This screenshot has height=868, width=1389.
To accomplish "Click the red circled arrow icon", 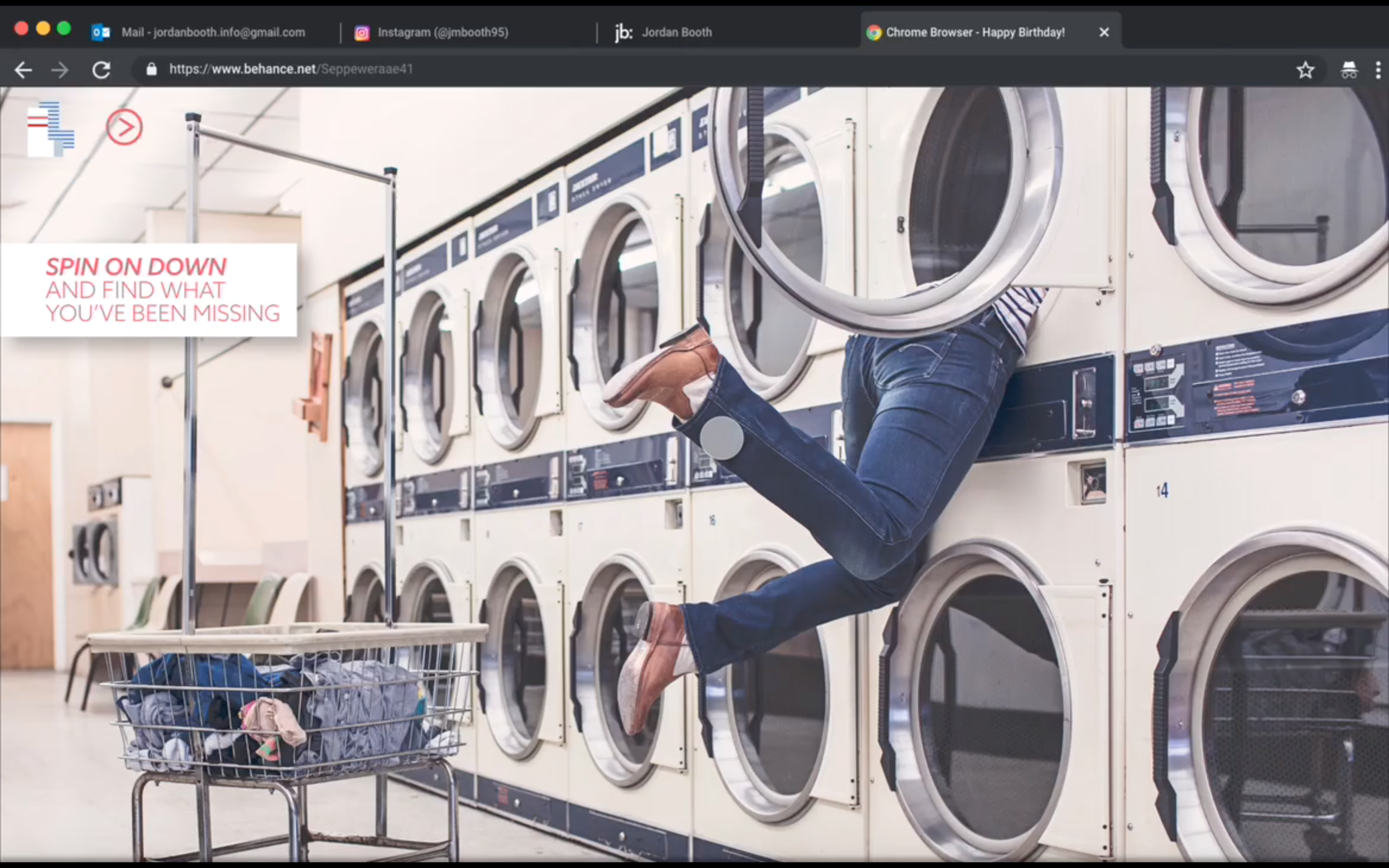I will (x=124, y=127).
